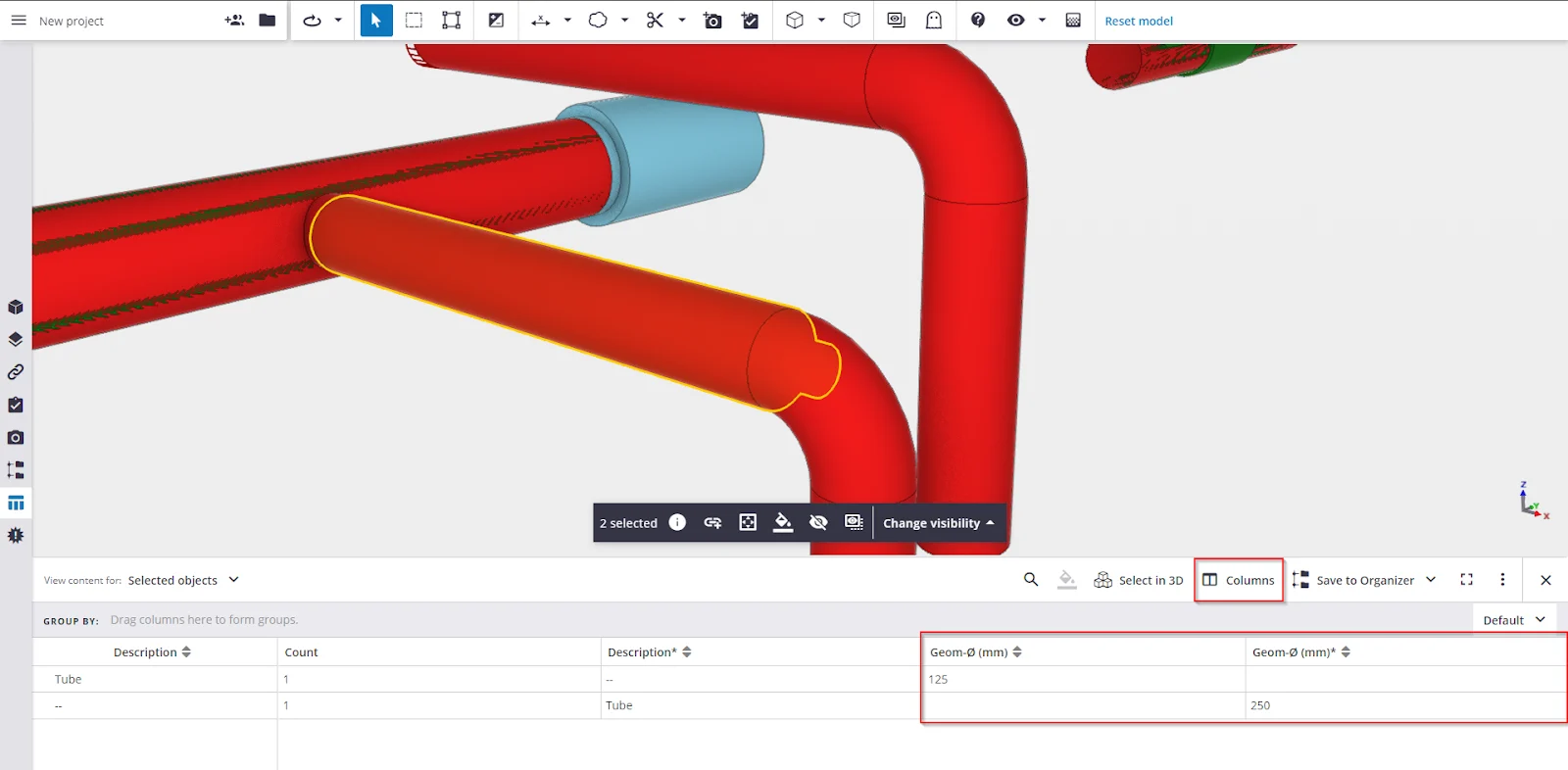Click the orthogonal cube icon
The height and width of the screenshot is (770, 1568).
tap(852, 21)
